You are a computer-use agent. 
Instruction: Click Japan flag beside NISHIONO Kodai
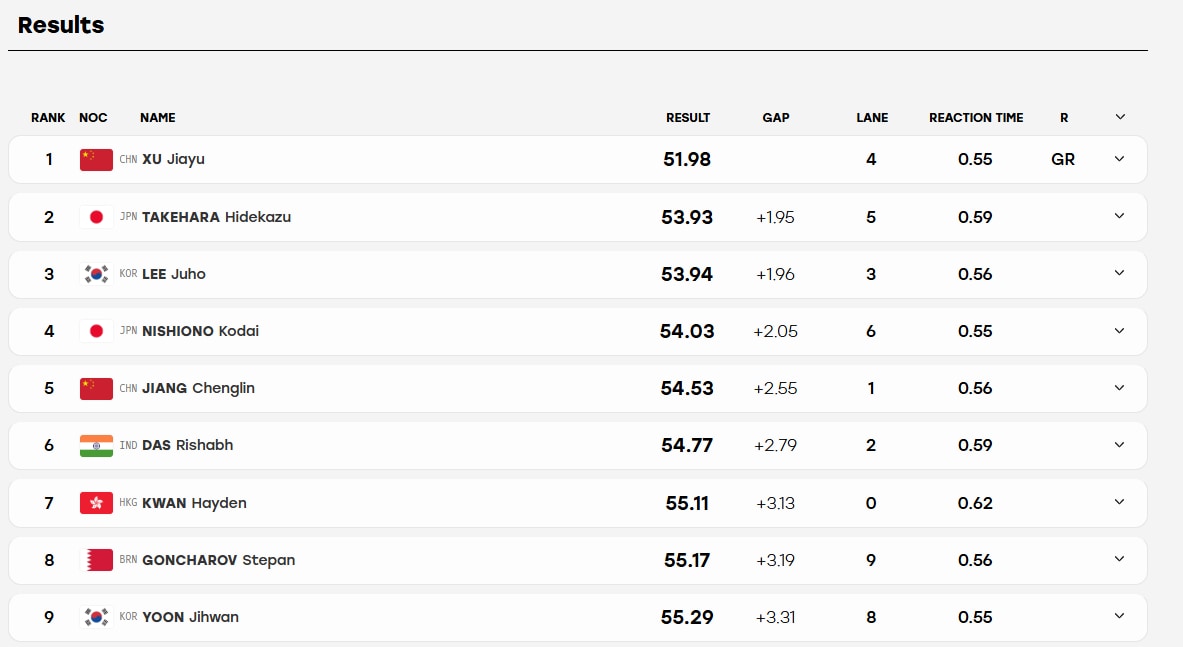coord(96,331)
